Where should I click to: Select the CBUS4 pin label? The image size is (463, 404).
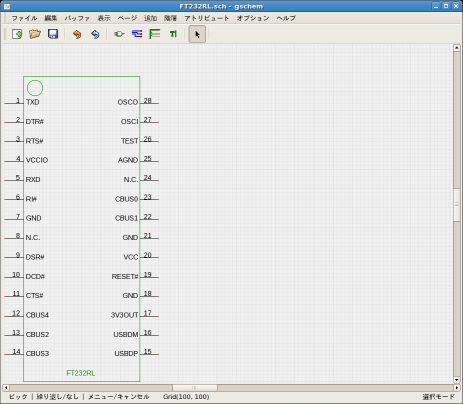point(37,315)
